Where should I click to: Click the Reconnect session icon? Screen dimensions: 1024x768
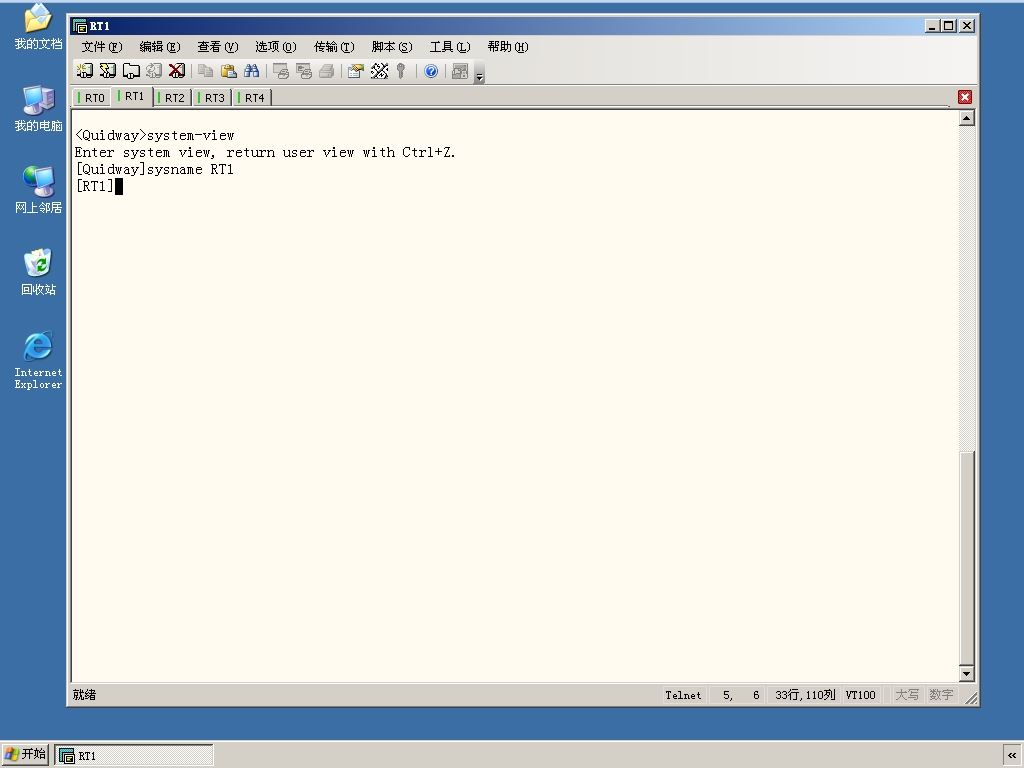point(153,71)
